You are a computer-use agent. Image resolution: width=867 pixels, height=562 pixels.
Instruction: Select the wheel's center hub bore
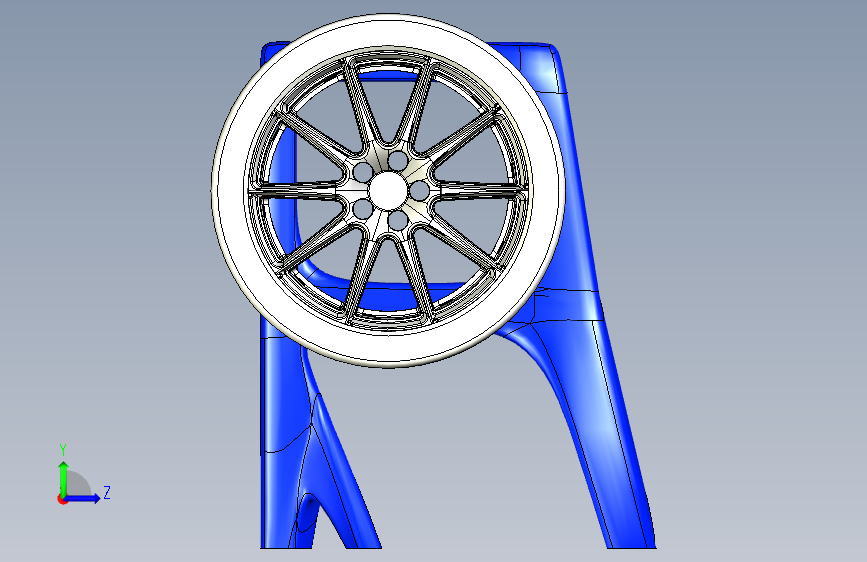tap(387, 190)
